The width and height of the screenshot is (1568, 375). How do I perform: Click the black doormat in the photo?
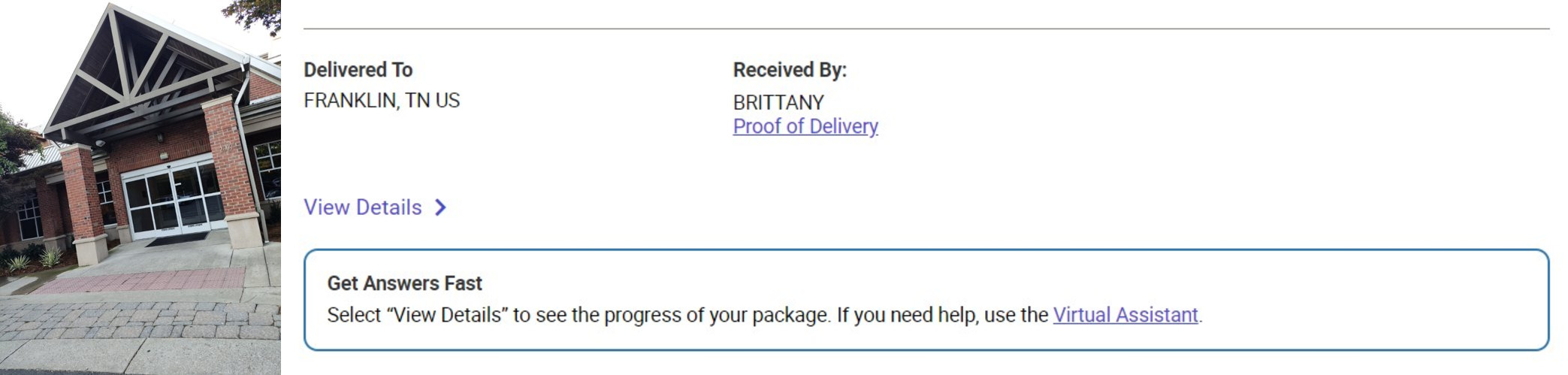(177, 240)
